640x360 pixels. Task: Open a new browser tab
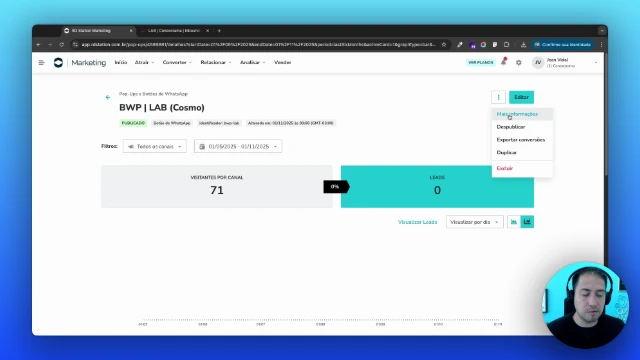pyautogui.click(x=219, y=31)
